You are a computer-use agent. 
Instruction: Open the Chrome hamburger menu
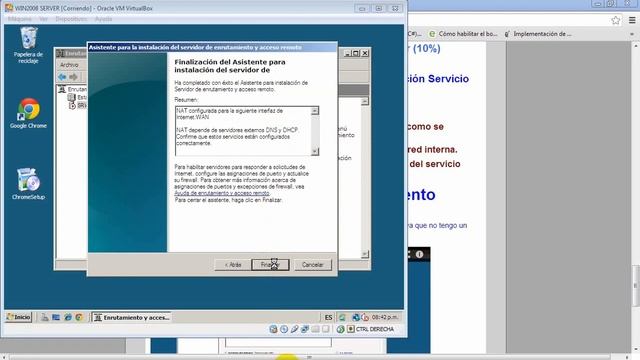(x=632, y=20)
